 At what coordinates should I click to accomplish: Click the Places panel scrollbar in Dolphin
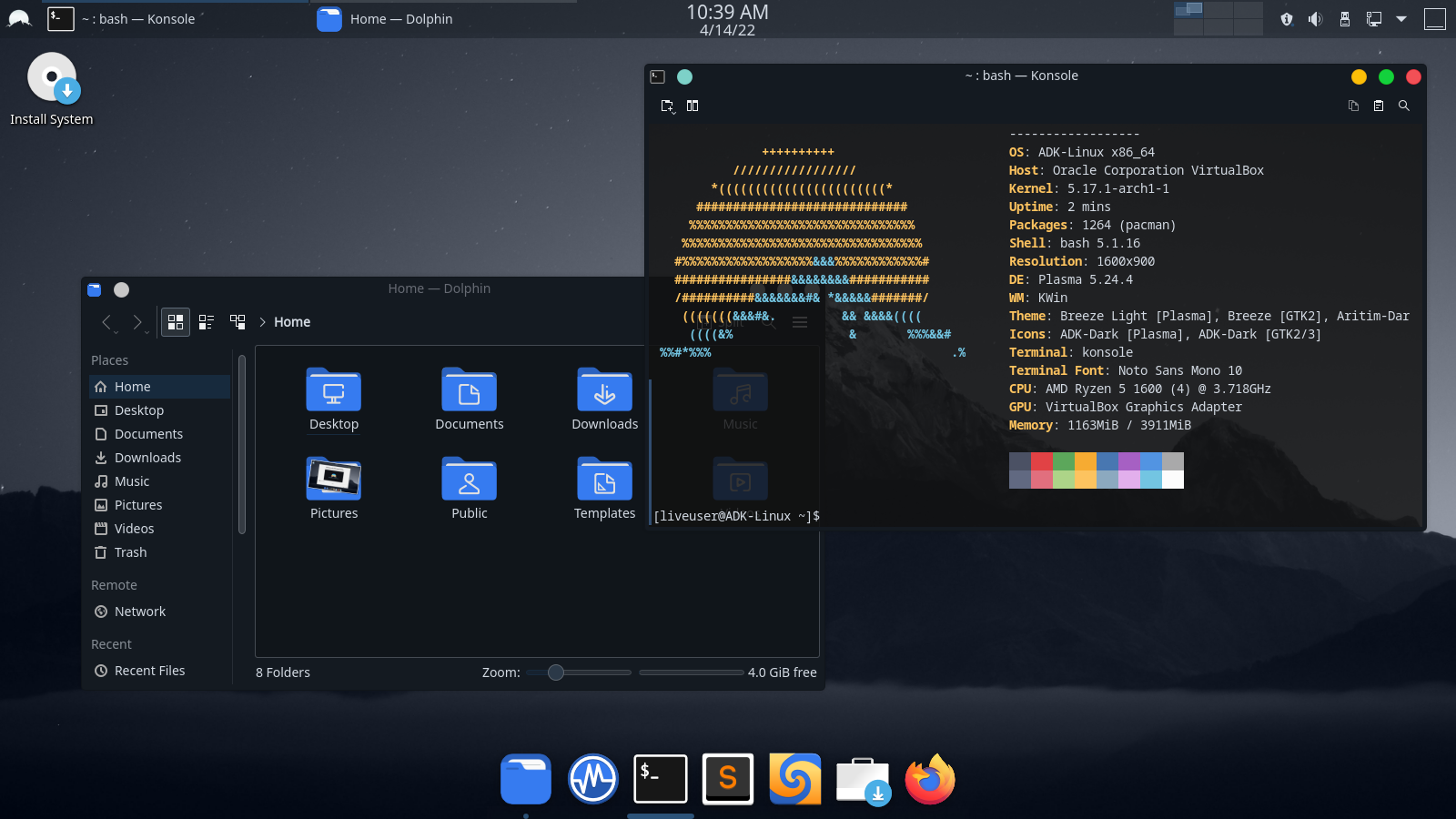point(242,444)
